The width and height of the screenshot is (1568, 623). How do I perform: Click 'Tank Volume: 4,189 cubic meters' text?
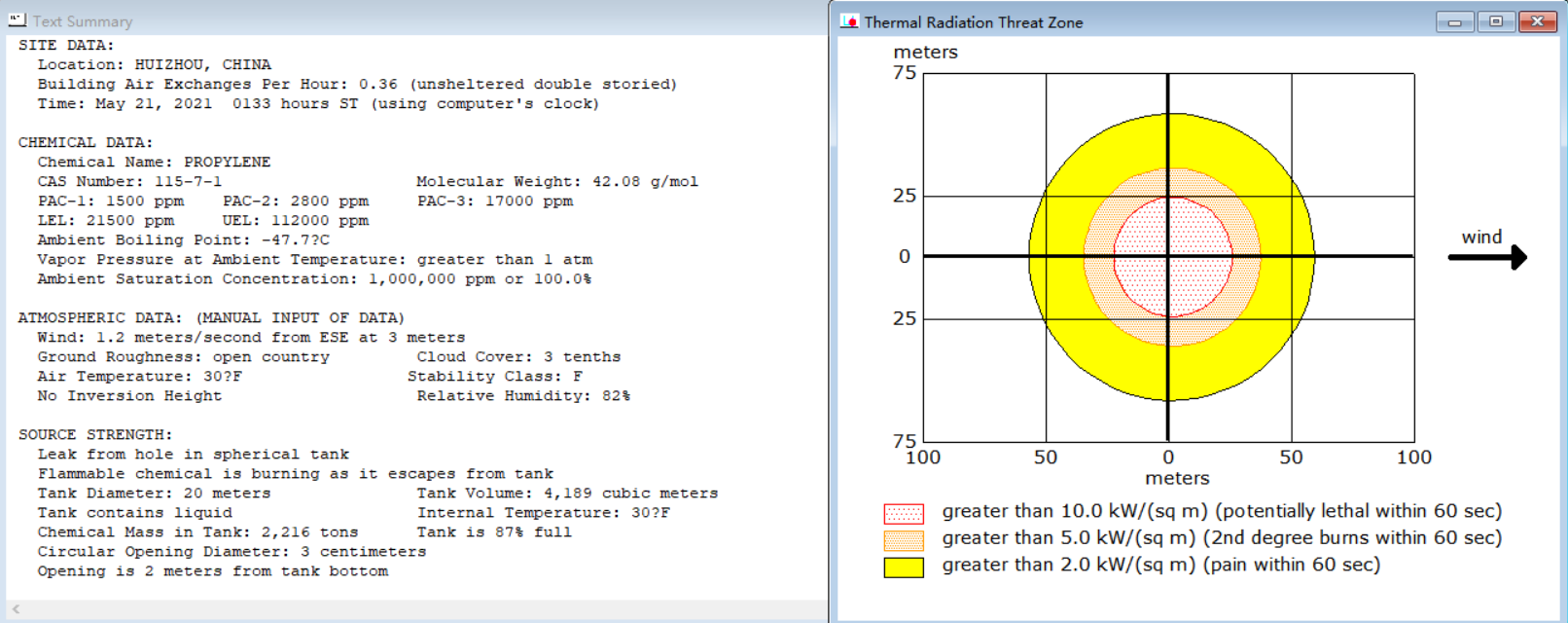[x=567, y=494]
